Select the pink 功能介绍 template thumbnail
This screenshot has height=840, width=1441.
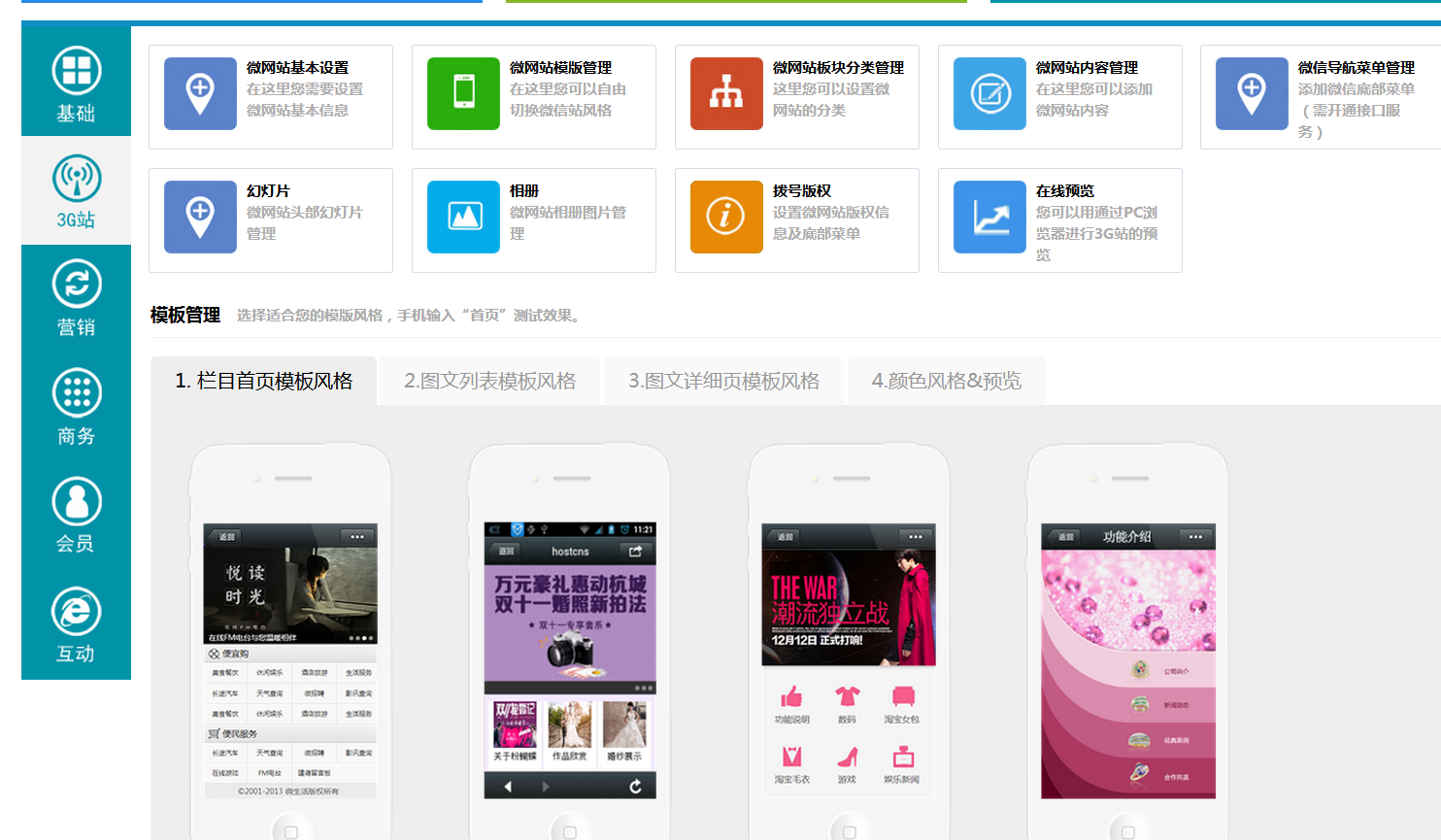click(1128, 660)
